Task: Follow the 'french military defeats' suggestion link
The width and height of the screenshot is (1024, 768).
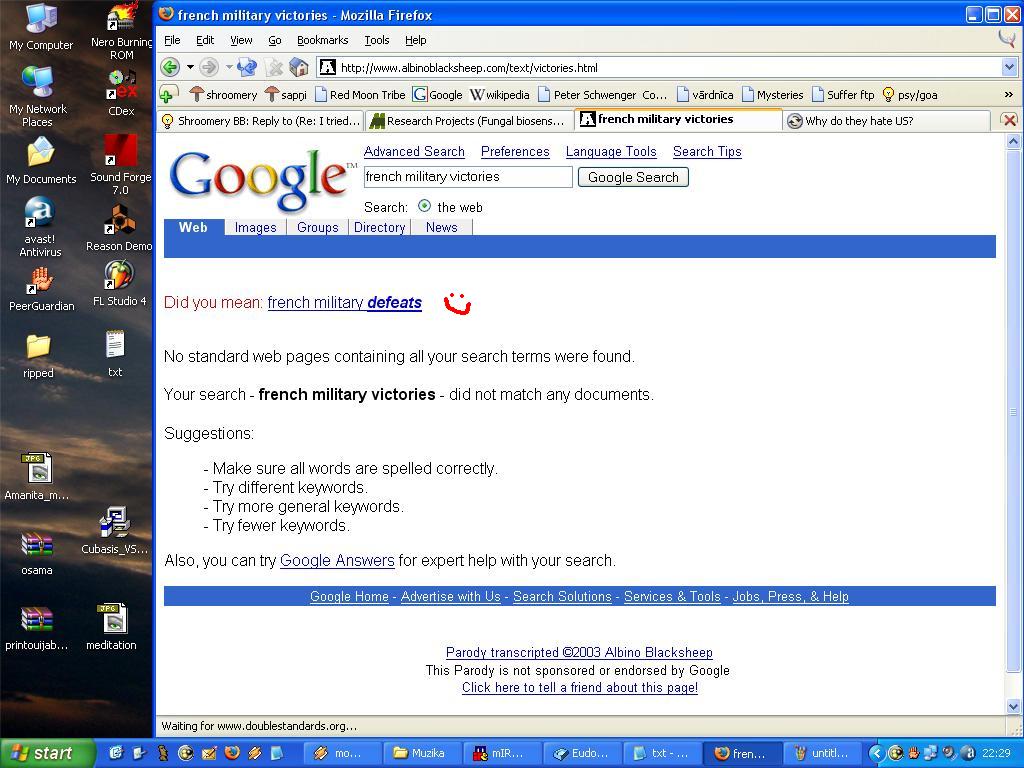Action: pyautogui.click(x=345, y=303)
